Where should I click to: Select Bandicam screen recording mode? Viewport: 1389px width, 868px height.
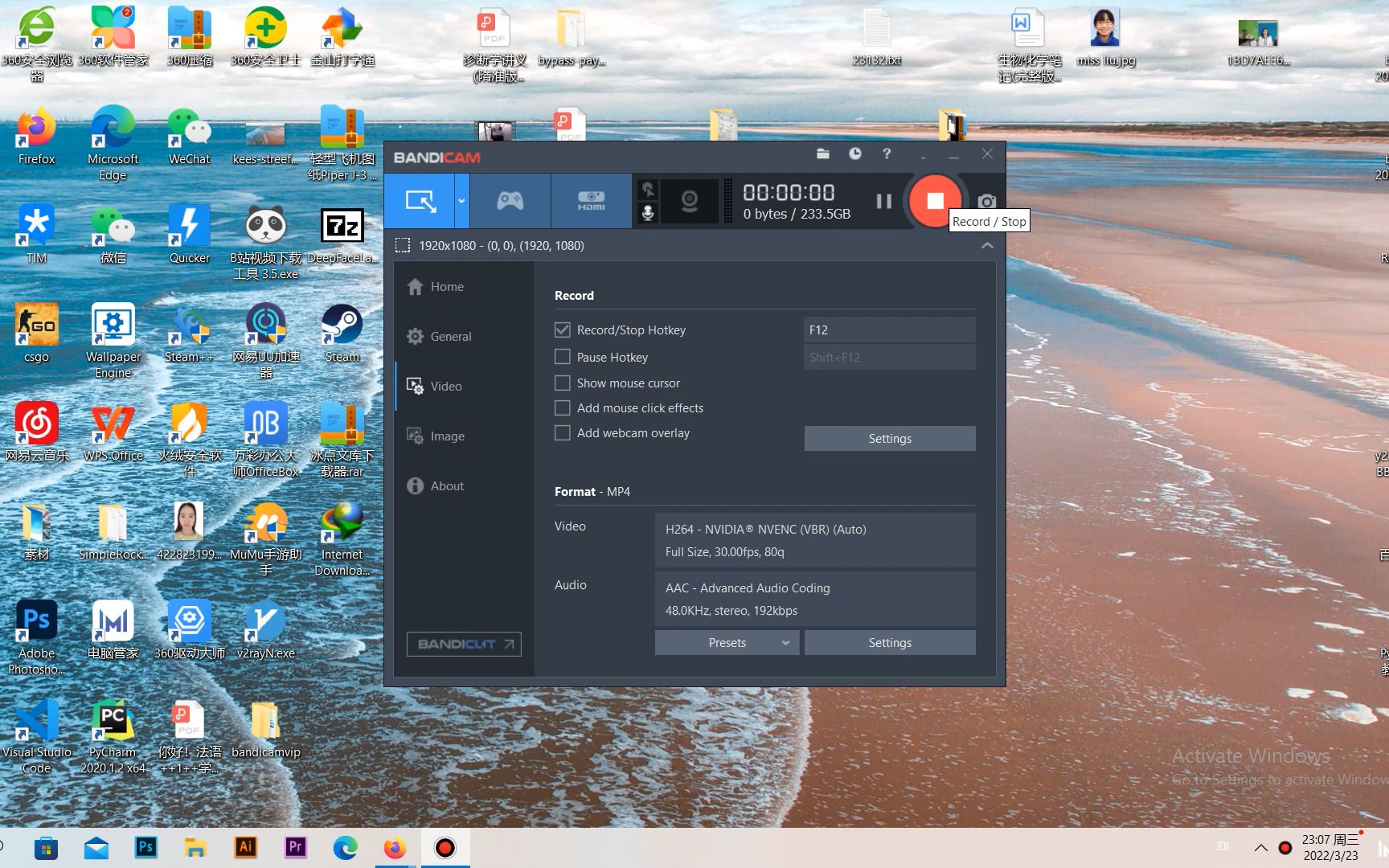[420, 201]
